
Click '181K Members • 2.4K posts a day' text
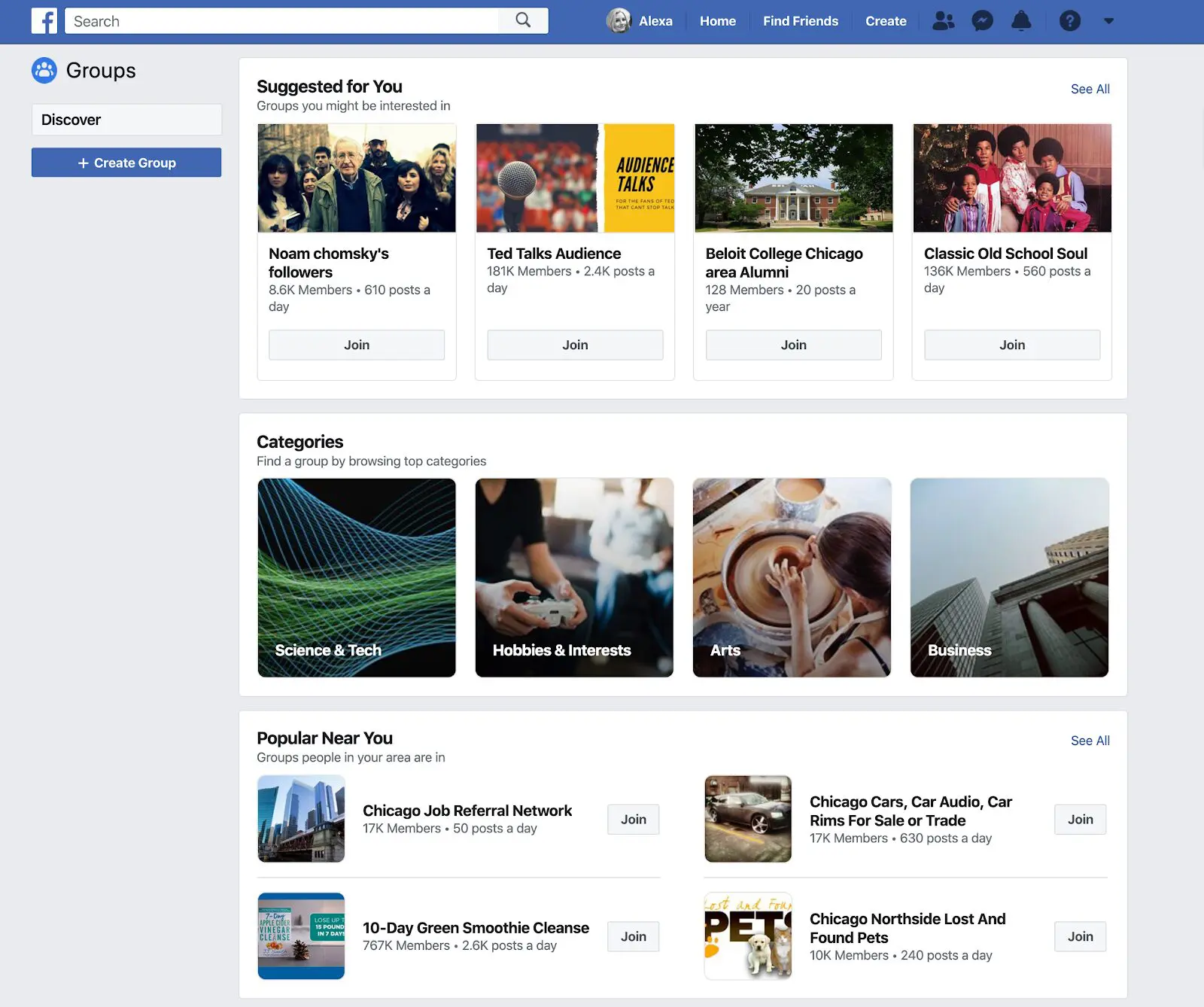(x=570, y=279)
